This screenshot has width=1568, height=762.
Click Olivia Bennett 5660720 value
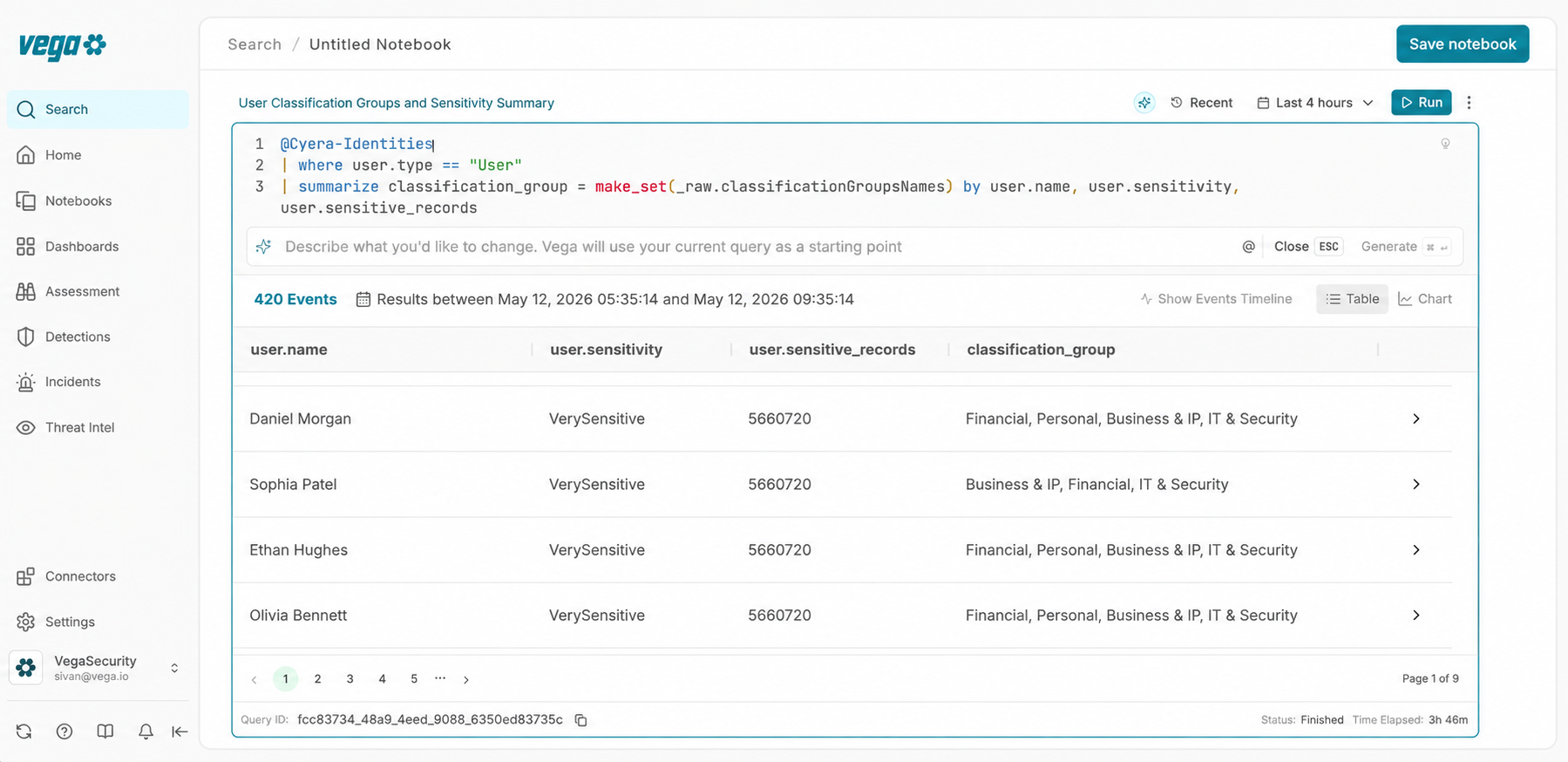pyautogui.click(x=779, y=616)
